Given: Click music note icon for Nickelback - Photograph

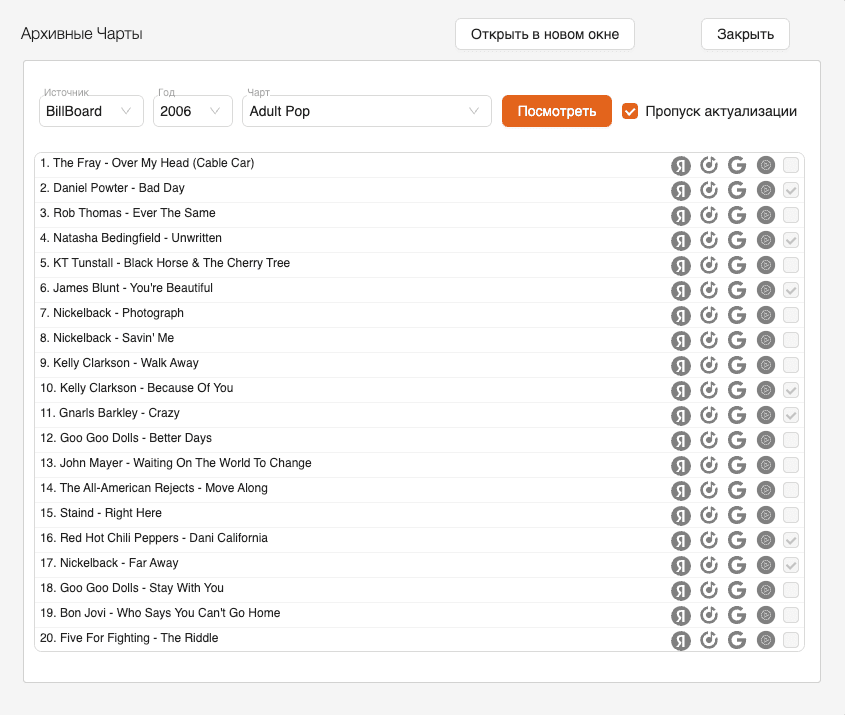Looking at the screenshot, I should click(709, 315).
